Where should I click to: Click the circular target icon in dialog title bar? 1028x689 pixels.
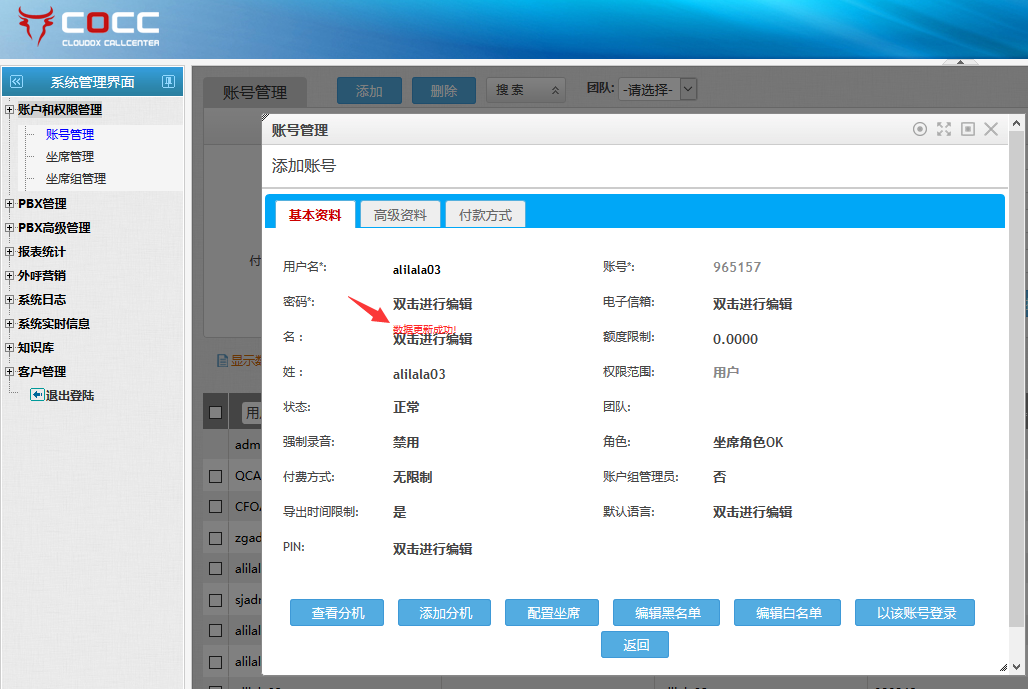click(920, 129)
